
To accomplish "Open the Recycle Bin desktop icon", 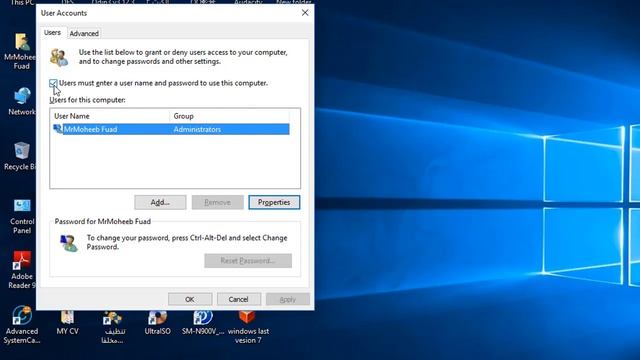I will 20,156.
